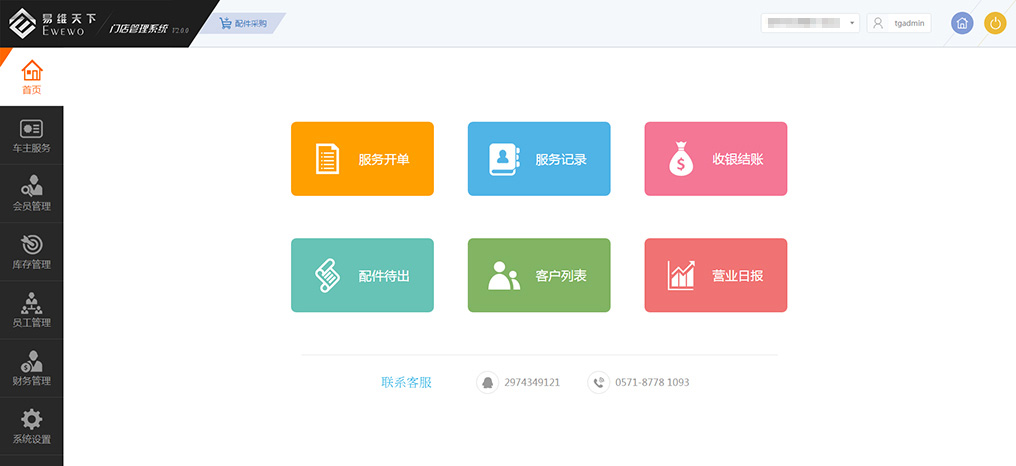Viewport: 1016px width, 466px height.
Task: Open the 配件待出 tile
Action: (362, 275)
